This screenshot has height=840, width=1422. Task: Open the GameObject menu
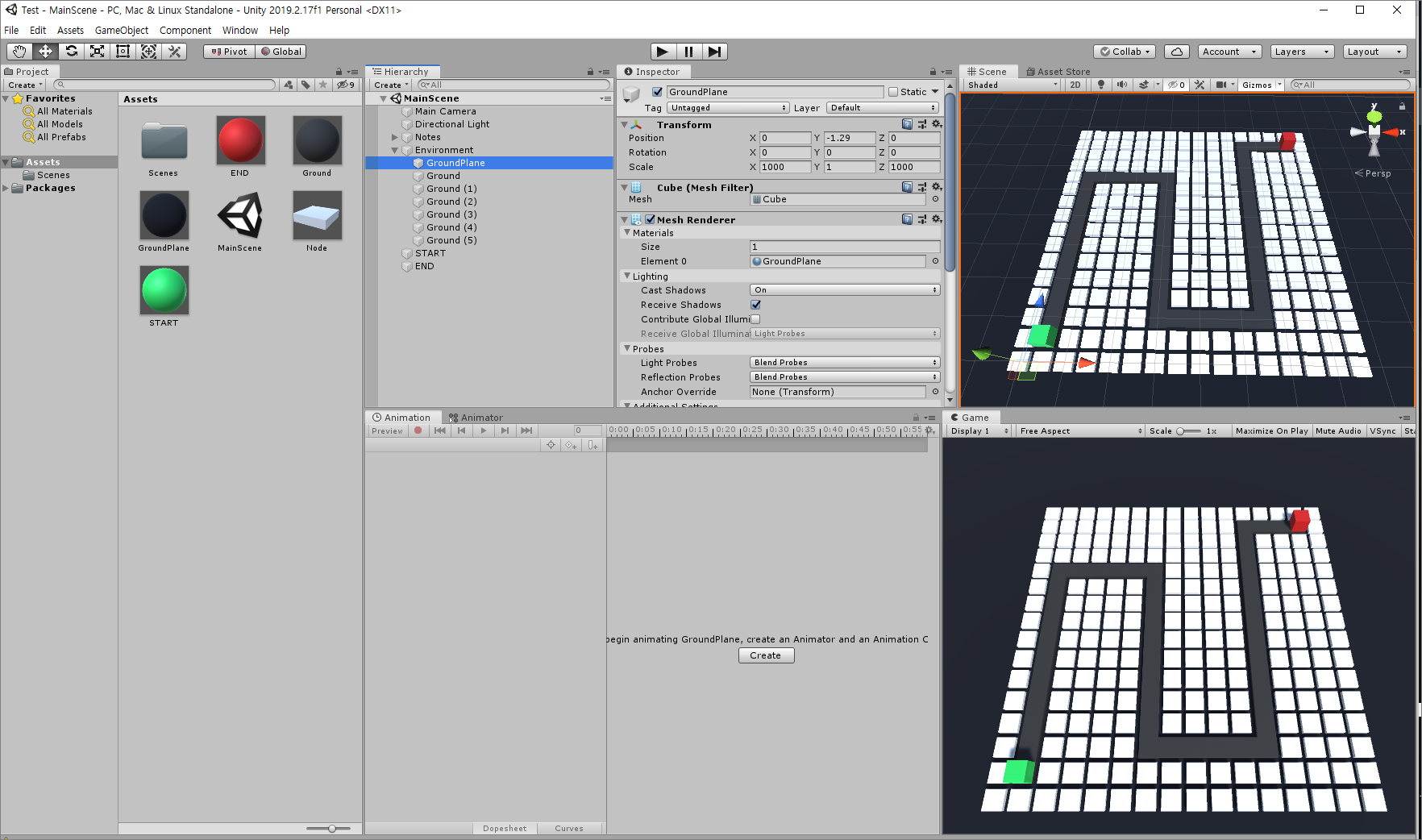(122, 31)
